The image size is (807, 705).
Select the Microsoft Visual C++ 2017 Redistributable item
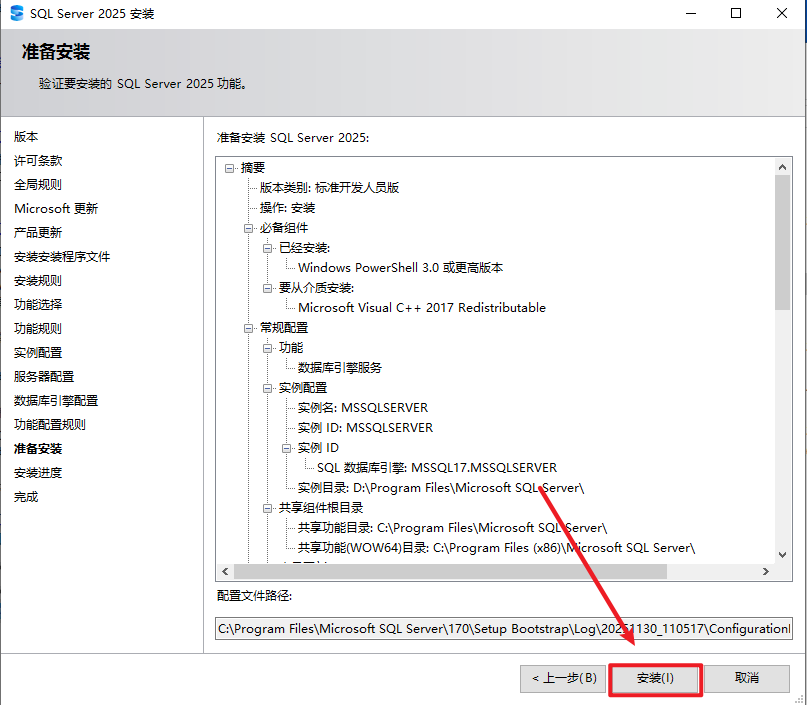pos(421,308)
